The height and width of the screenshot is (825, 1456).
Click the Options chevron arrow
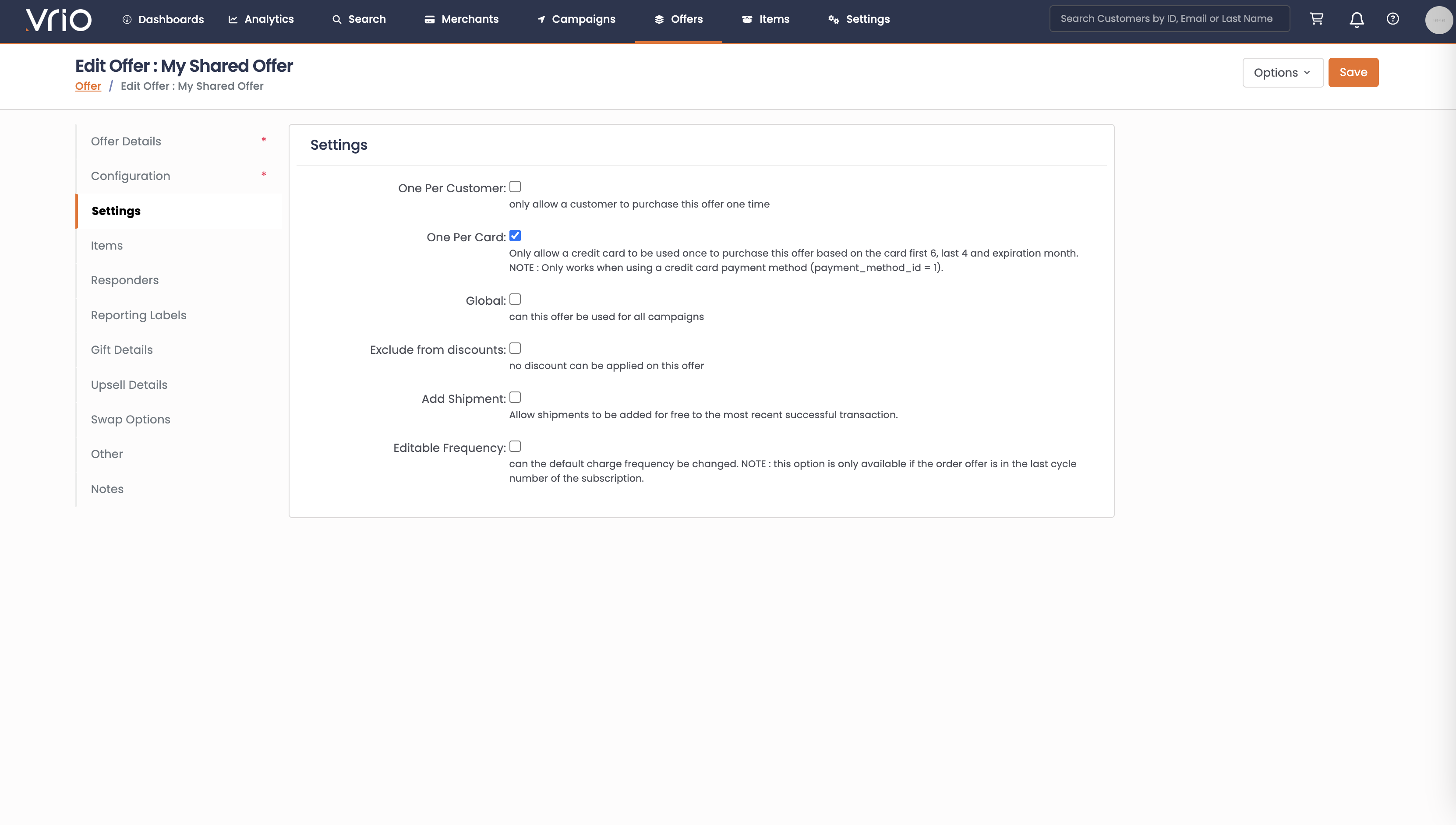point(1307,73)
